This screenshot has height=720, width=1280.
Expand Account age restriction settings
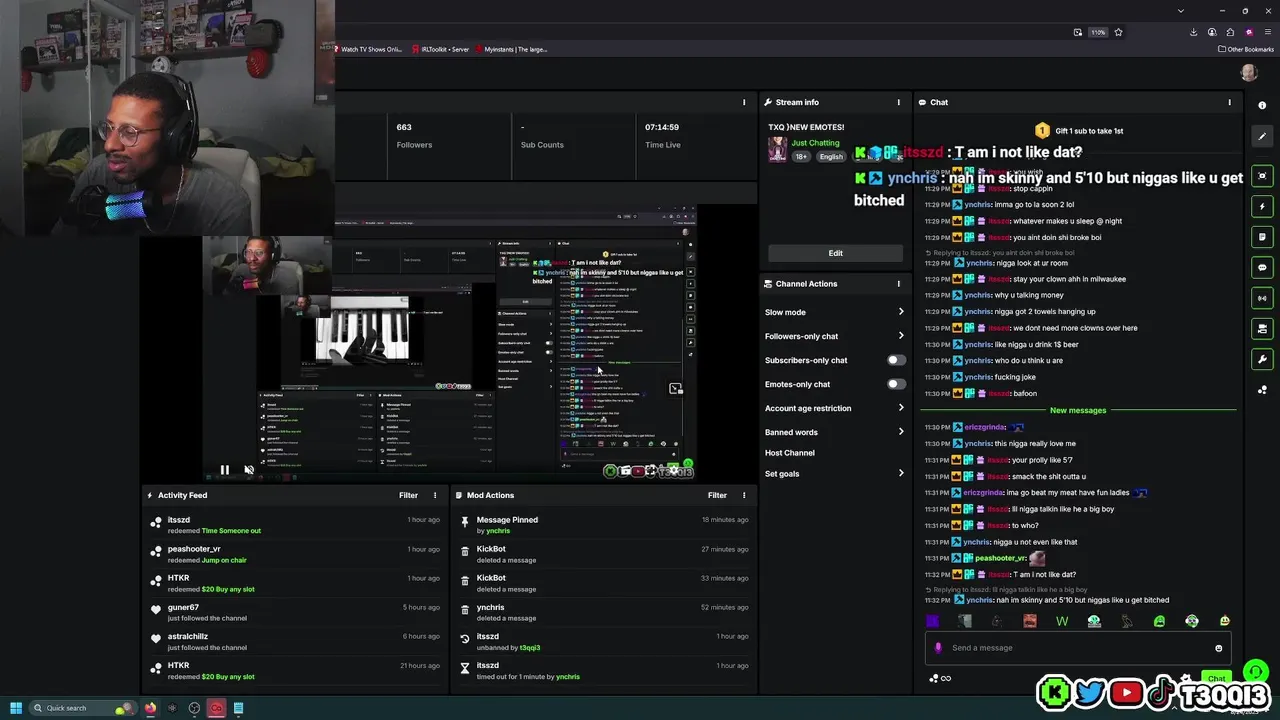[x=834, y=408]
